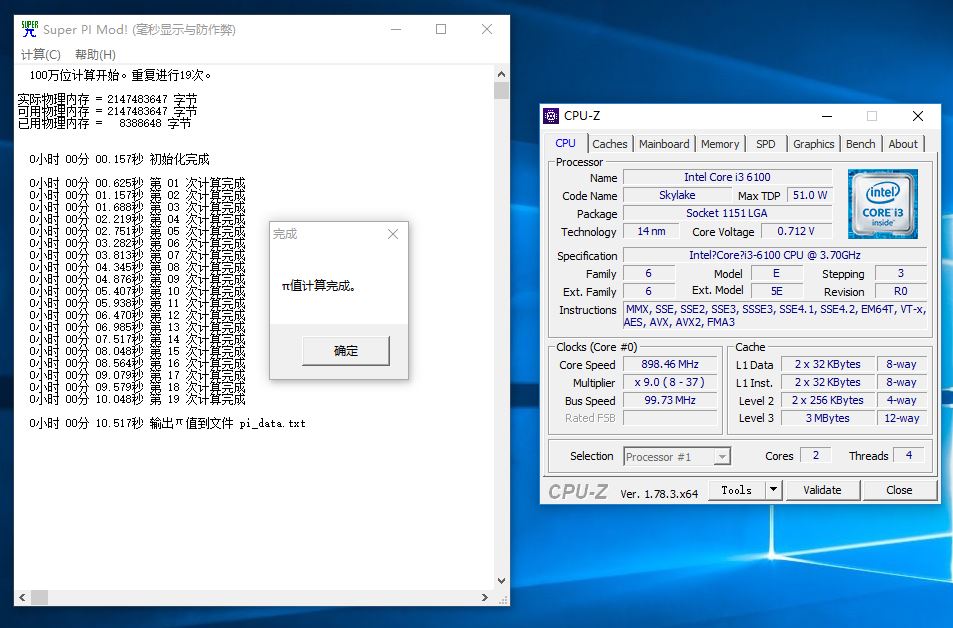This screenshot has width=953, height=628.
Task: Minimize the Super PI window
Action: coord(395,29)
